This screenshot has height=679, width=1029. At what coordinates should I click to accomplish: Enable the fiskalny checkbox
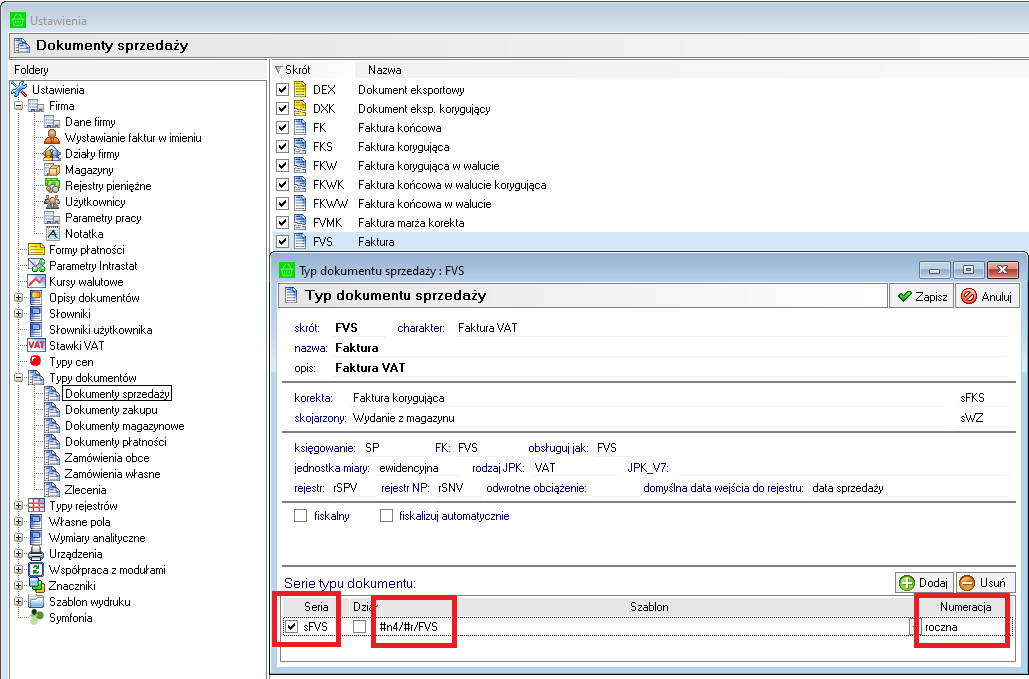(301, 516)
